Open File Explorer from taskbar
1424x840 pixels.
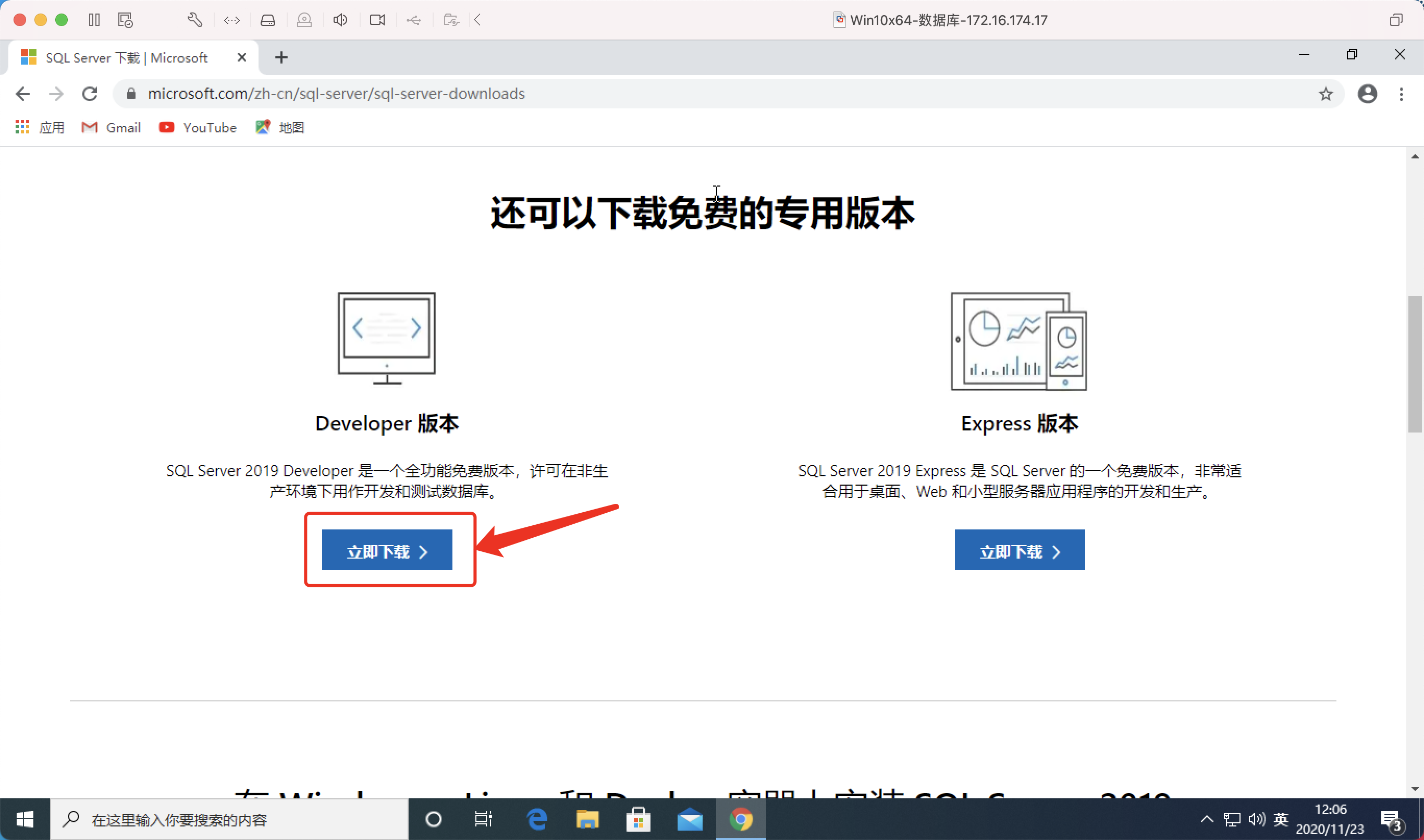[587, 819]
